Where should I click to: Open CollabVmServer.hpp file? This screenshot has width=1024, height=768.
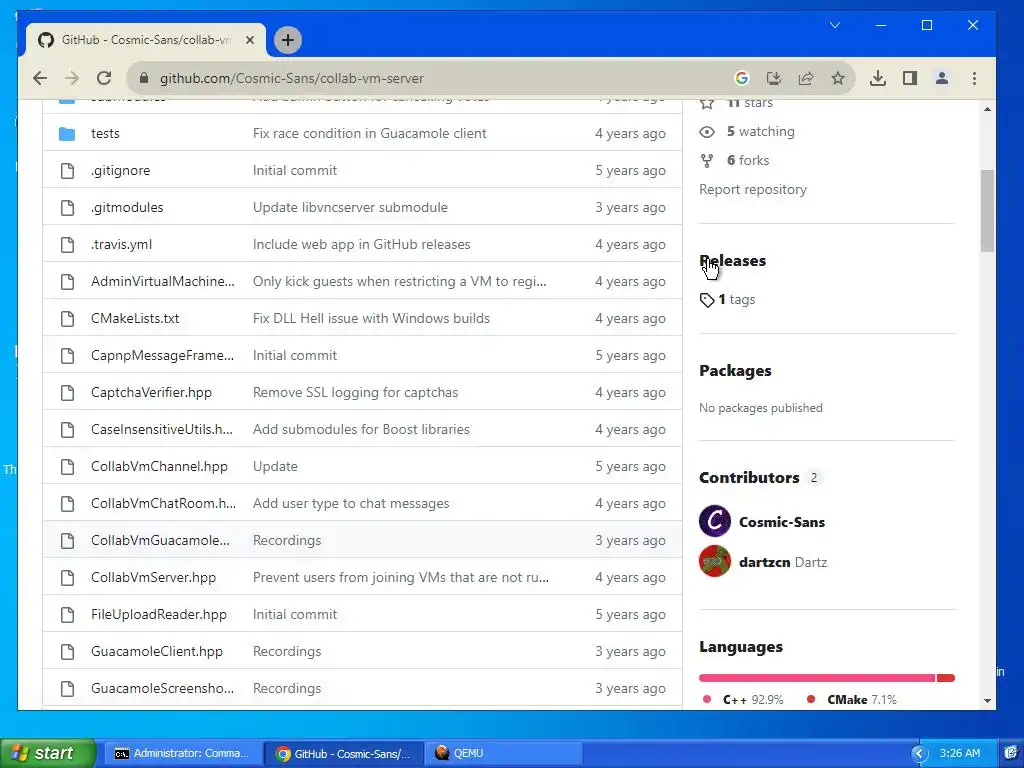[153, 577]
